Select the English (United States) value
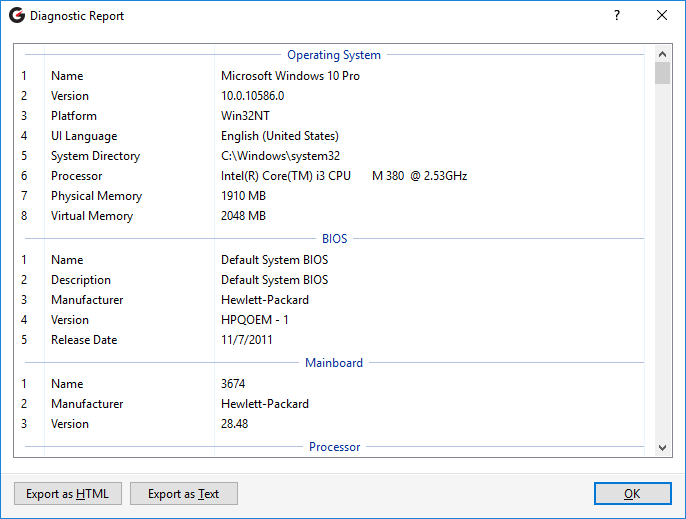This screenshot has height=519, width=686. pos(280,136)
